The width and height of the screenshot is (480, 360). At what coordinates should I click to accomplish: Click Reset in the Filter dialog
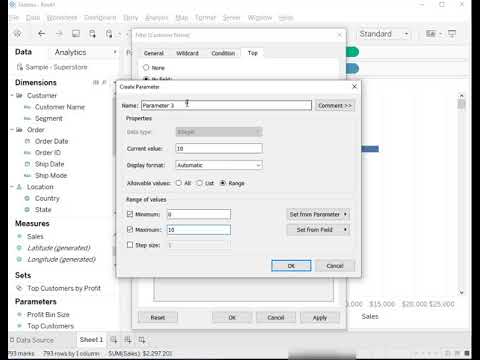point(158,318)
